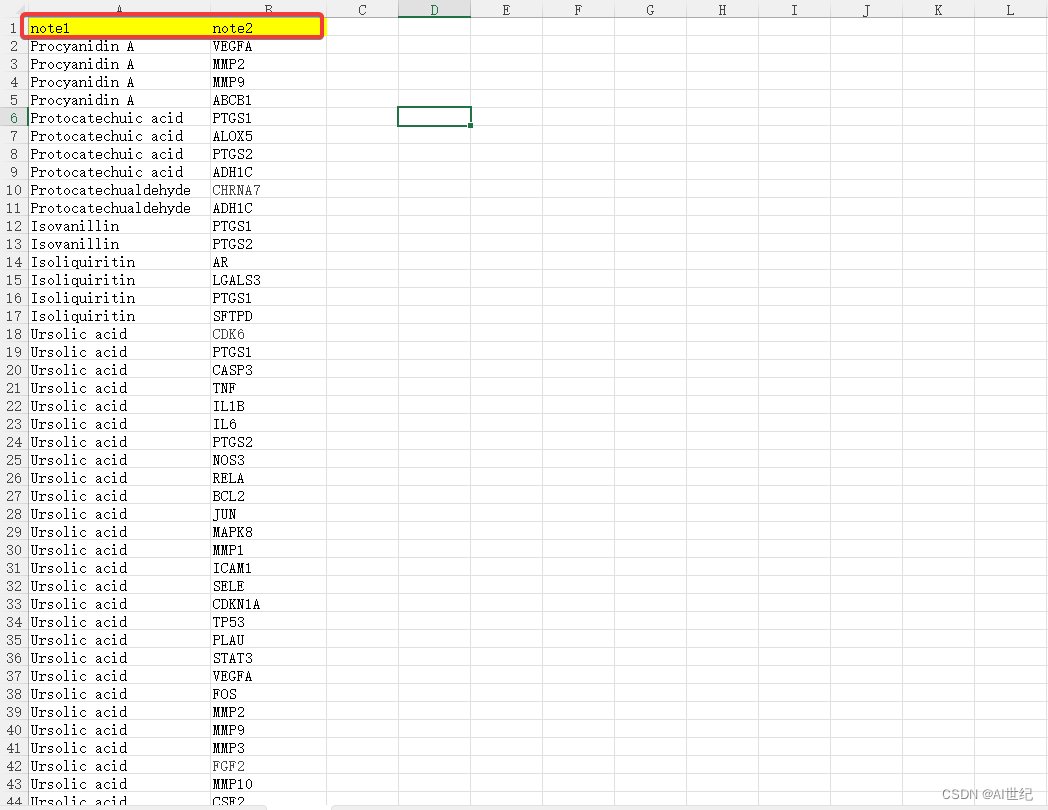Viewport: 1048px width, 810px height.
Task: Select the STAT3 cell
Action: point(268,658)
